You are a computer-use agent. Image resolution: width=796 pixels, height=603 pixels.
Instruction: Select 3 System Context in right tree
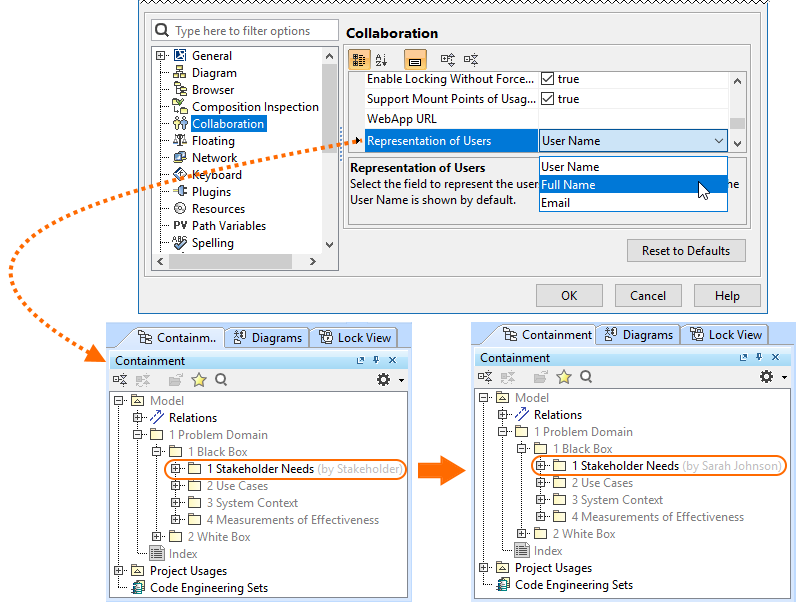[617, 499]
